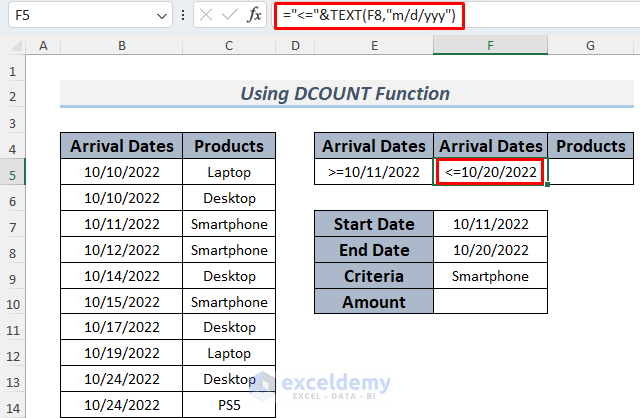Select the 10/12/2022 date cell
Viewport: 640px width, 418px height.
[122, 250]
